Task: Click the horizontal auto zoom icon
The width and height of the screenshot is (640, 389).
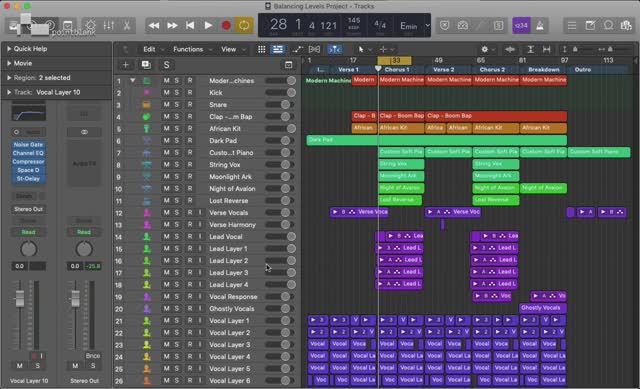Action: tap(547, 49)
